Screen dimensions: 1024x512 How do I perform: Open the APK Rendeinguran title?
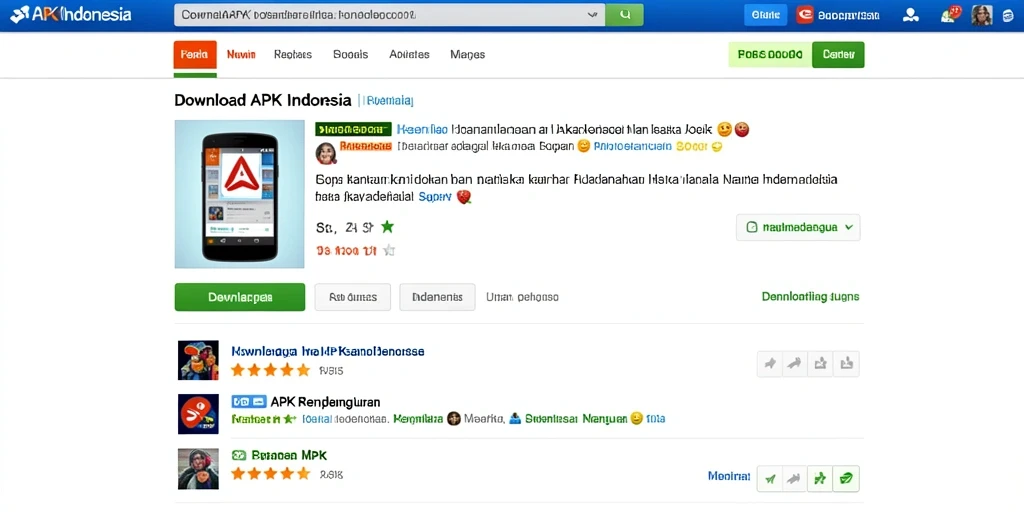(325, 402)
